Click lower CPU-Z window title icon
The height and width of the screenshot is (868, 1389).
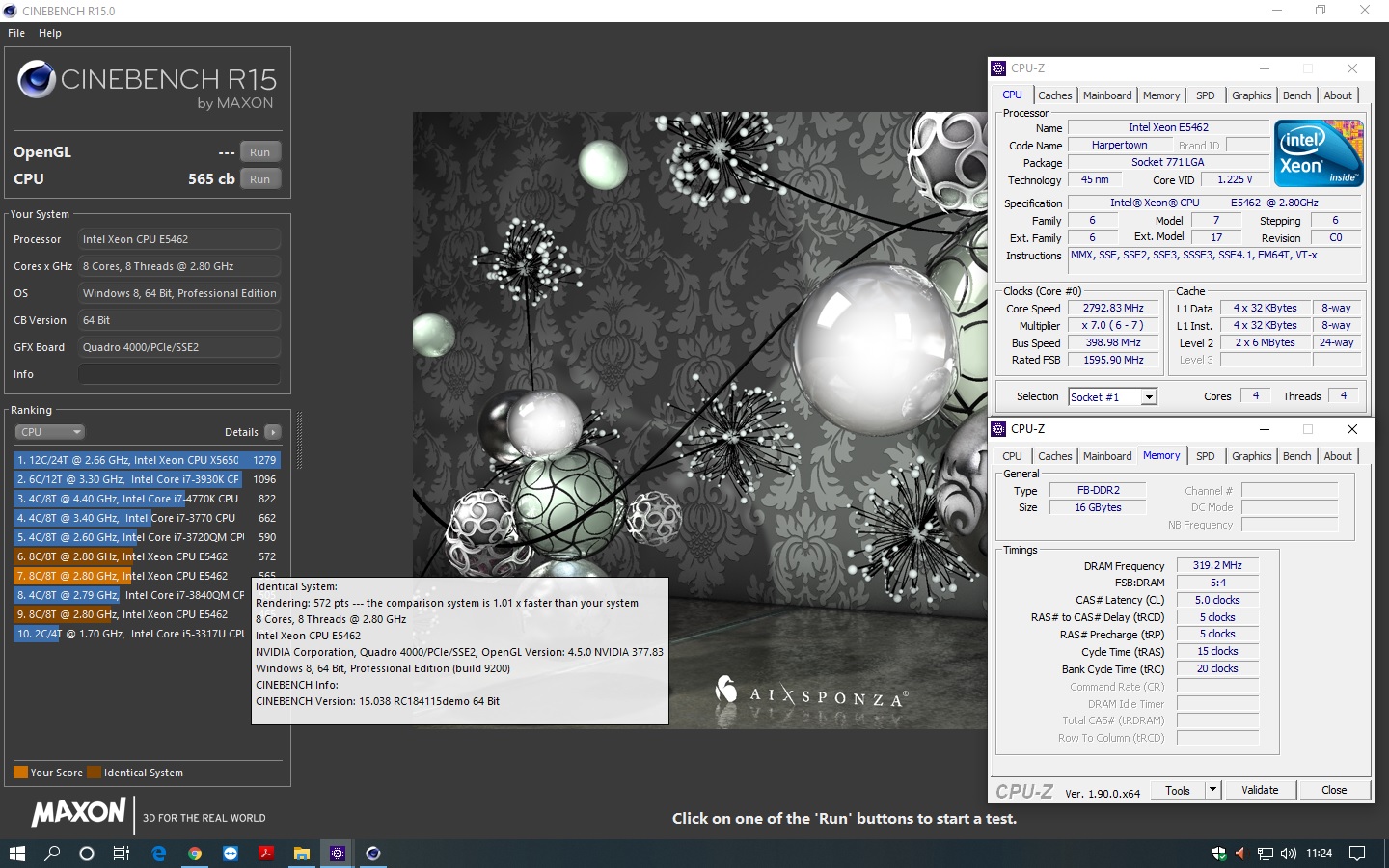click(x=999, y=429)
